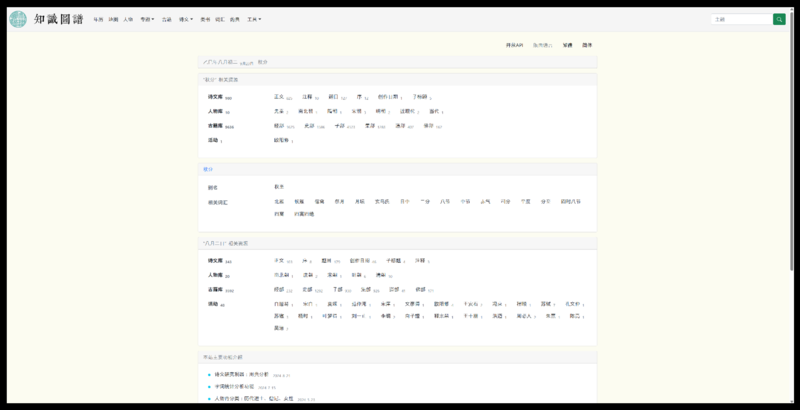The height and width of the screenshot is (410, 800).
Task: Select 史部 under 秋分 古籍库
Action: pyautogui.click(x=309, y=126)
